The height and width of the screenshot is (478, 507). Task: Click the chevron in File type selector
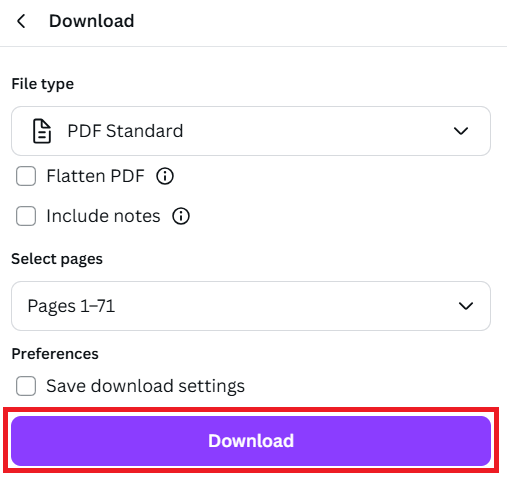click(x=461, y=131)
